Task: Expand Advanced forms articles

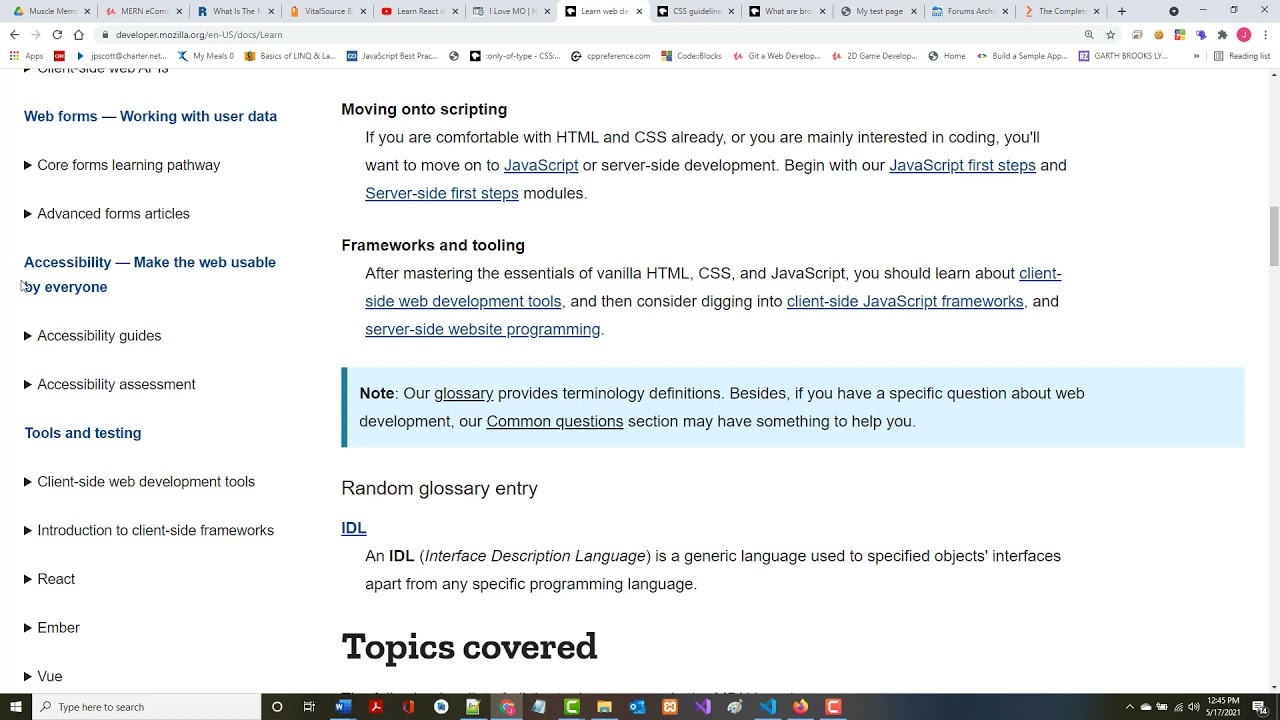Action: point(107,213)
